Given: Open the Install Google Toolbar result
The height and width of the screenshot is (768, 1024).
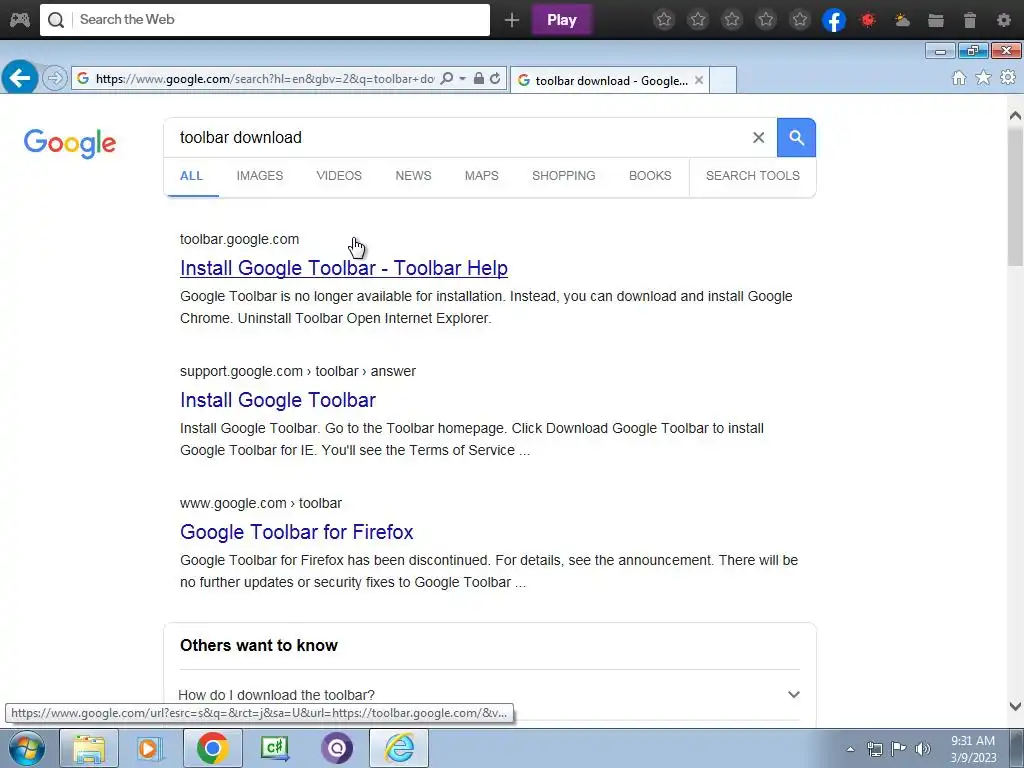Looking at the screenshot, I should (278, 400).
